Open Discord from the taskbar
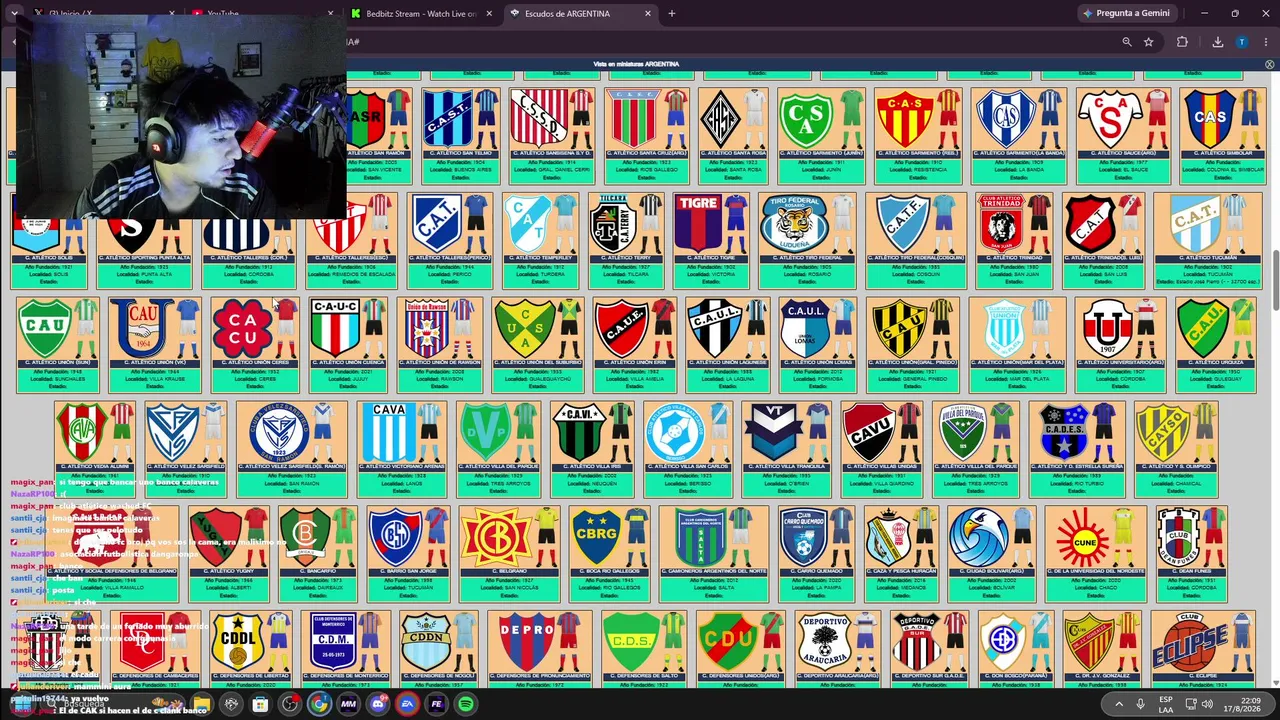The width and height of the screenshot is (1280, 720). [x=378, y=704]
